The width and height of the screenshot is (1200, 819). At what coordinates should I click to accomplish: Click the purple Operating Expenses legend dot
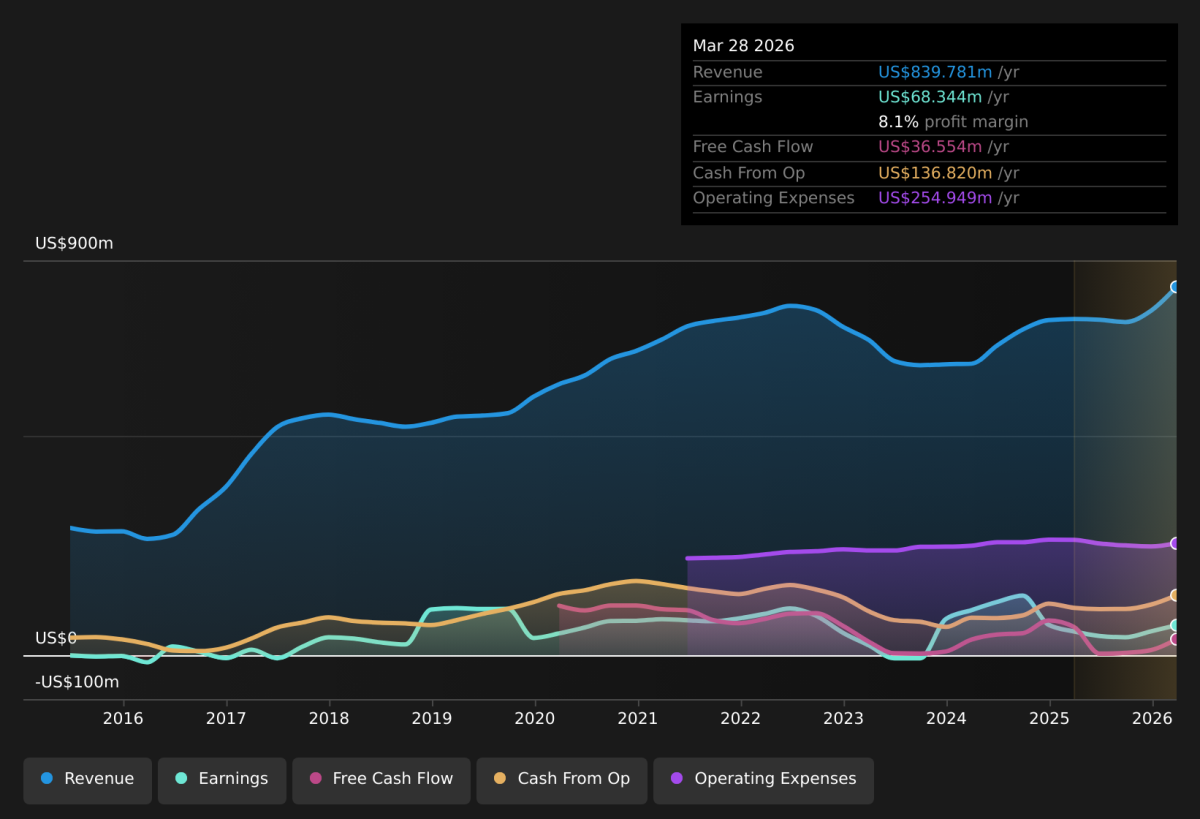click(677, 778)
